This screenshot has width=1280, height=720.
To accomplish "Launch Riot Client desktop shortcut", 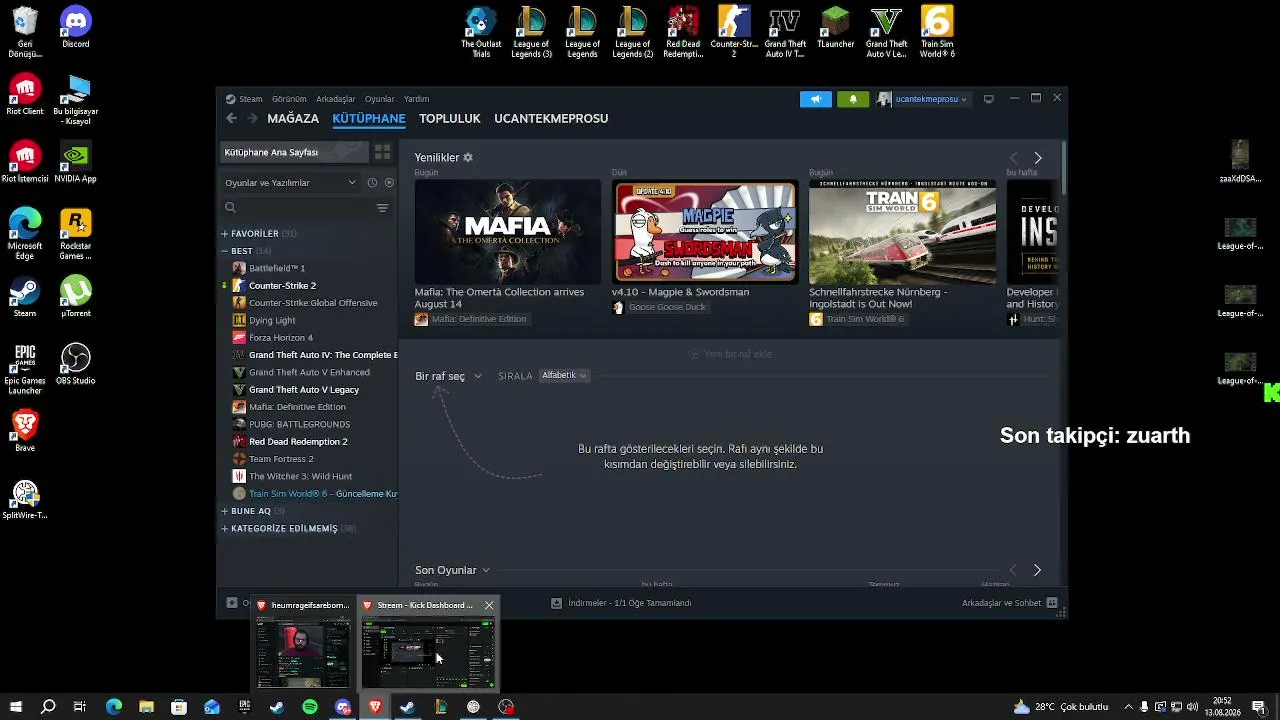I will (25, 95).
